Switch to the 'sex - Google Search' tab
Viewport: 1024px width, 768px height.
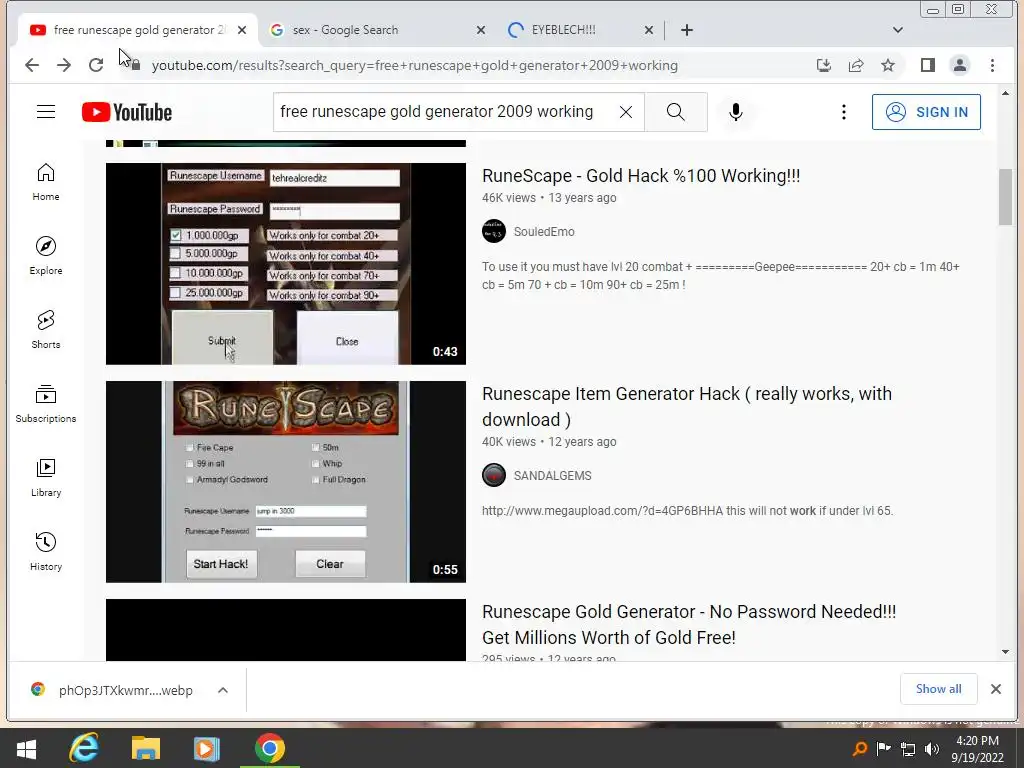pos(377,30)
